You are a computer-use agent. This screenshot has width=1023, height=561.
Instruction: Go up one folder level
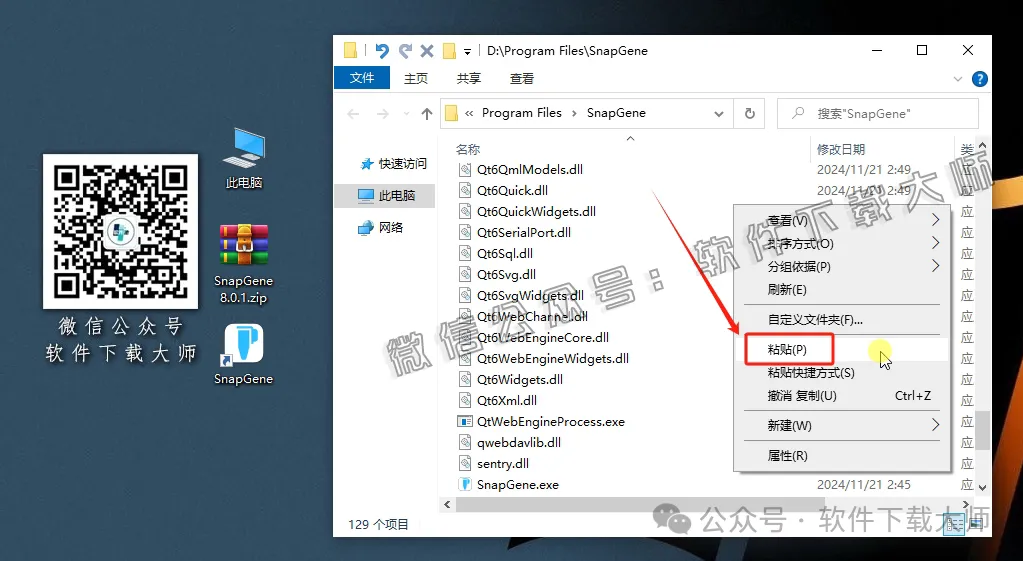427,114
